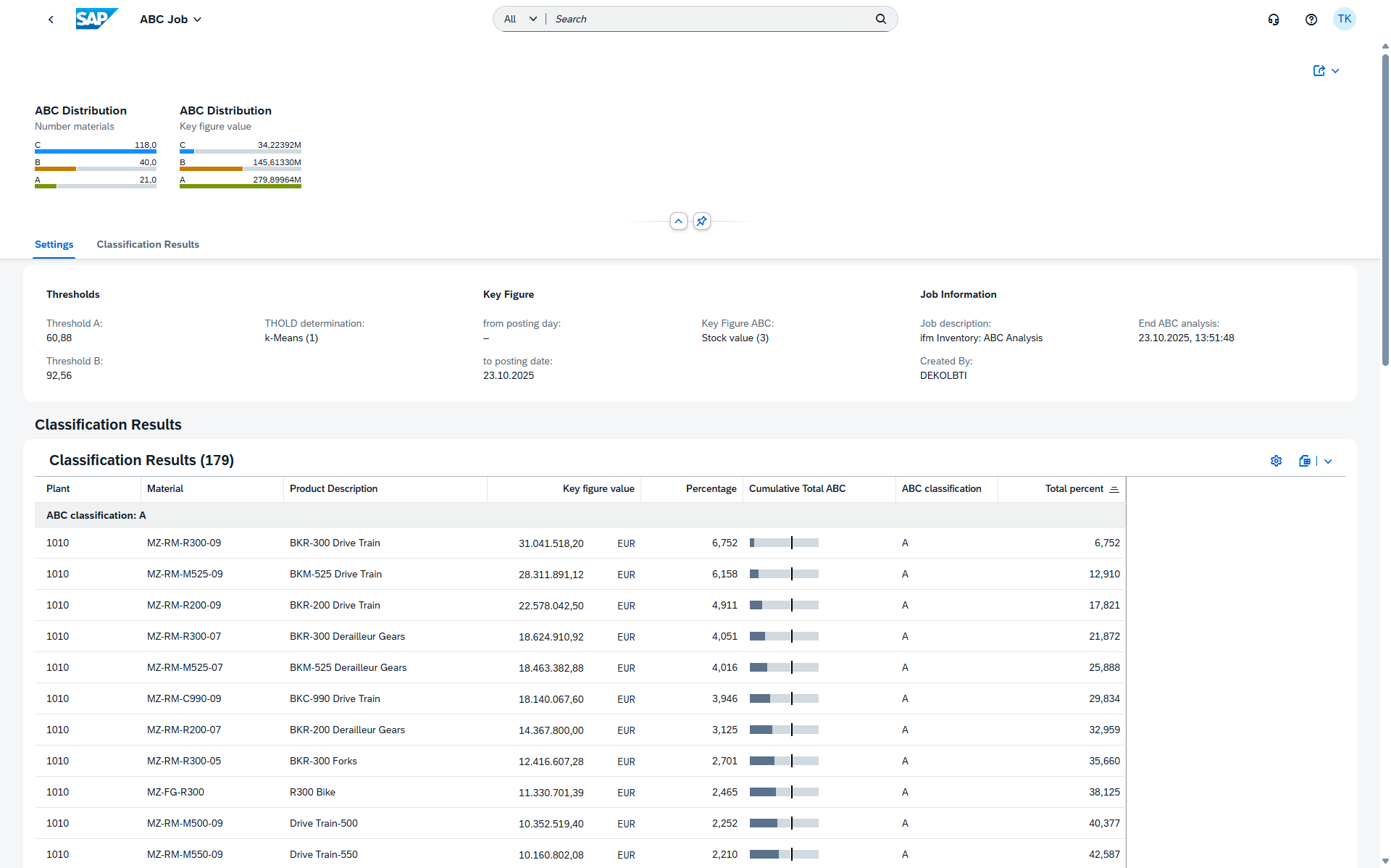Open table settings gear icon
This screenshot has width=1391, height=868.
1277,461
